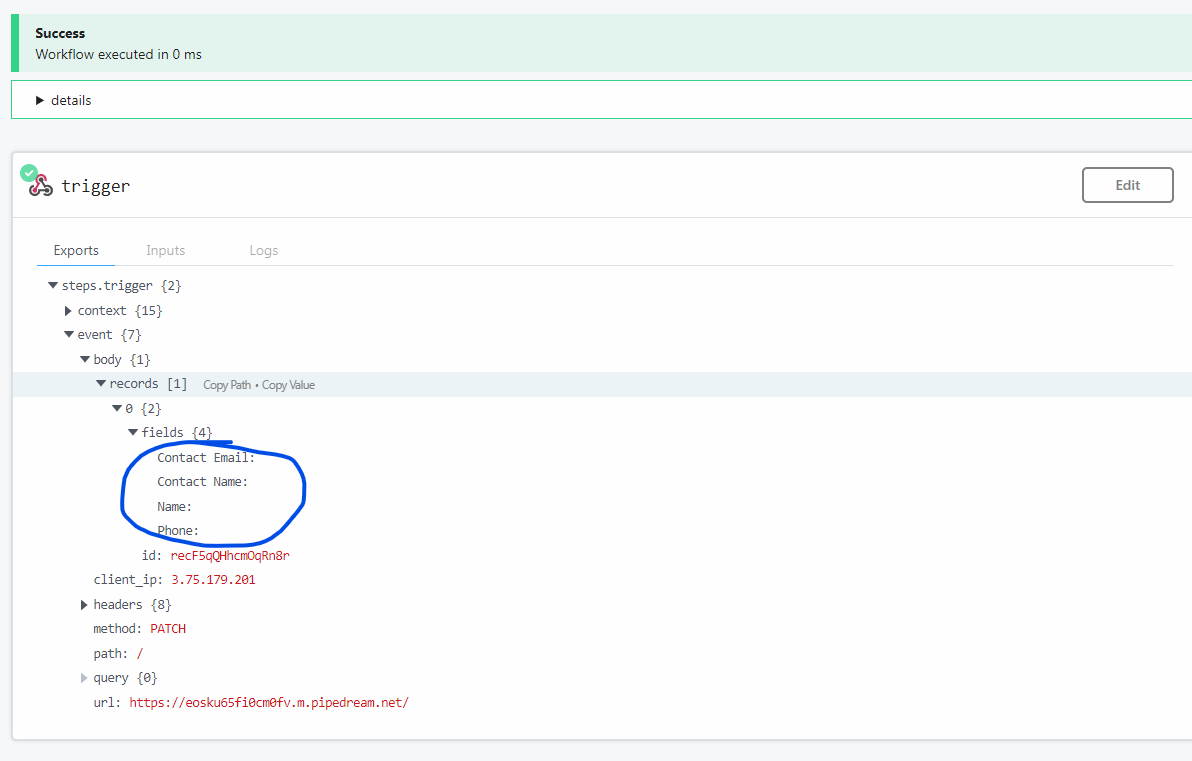Expand the details disclosure triangle

coord(40,100)
